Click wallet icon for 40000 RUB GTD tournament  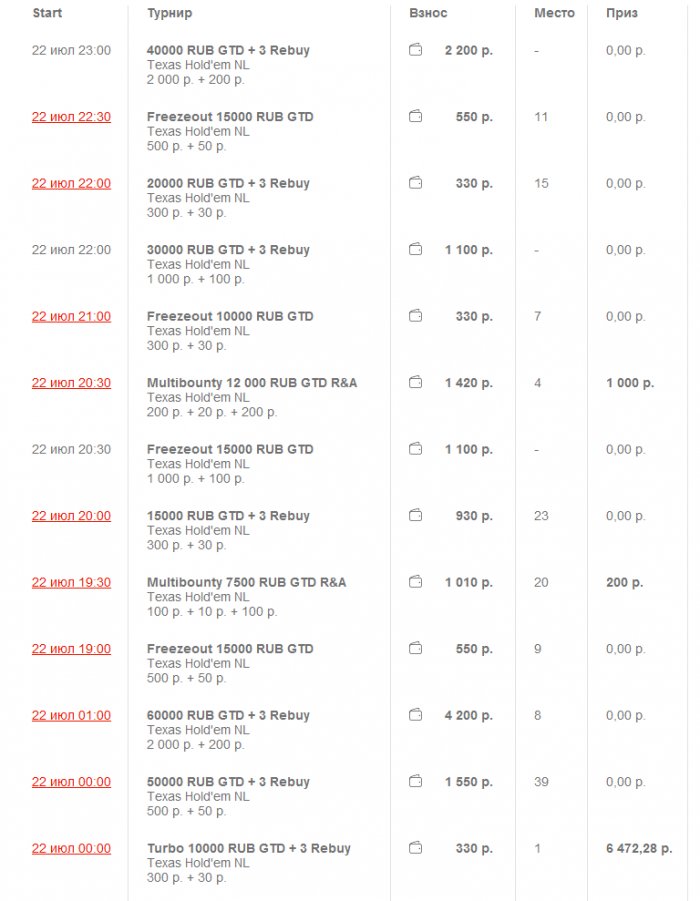(416, 50)
